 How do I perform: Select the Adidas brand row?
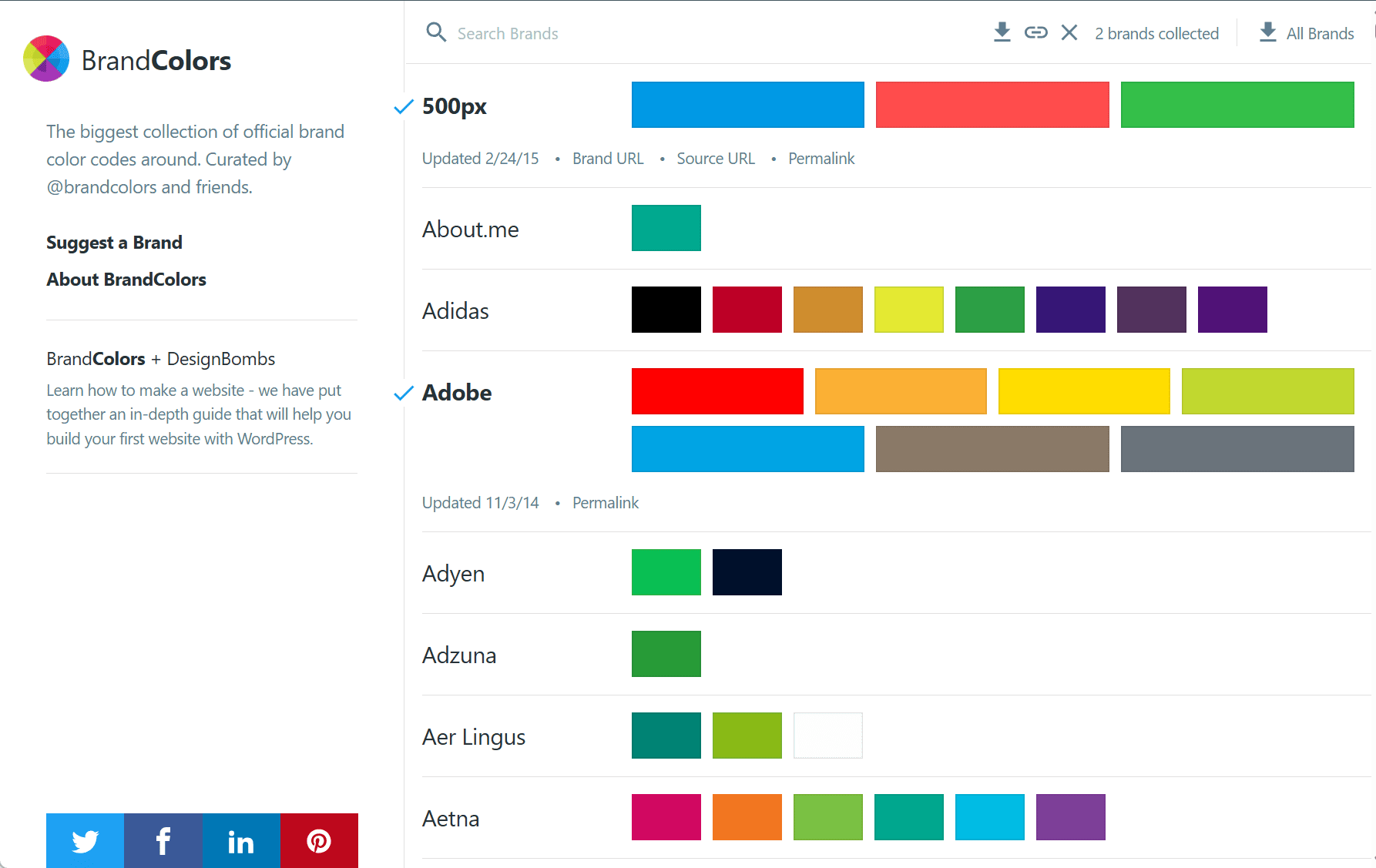tap(455, 310)
